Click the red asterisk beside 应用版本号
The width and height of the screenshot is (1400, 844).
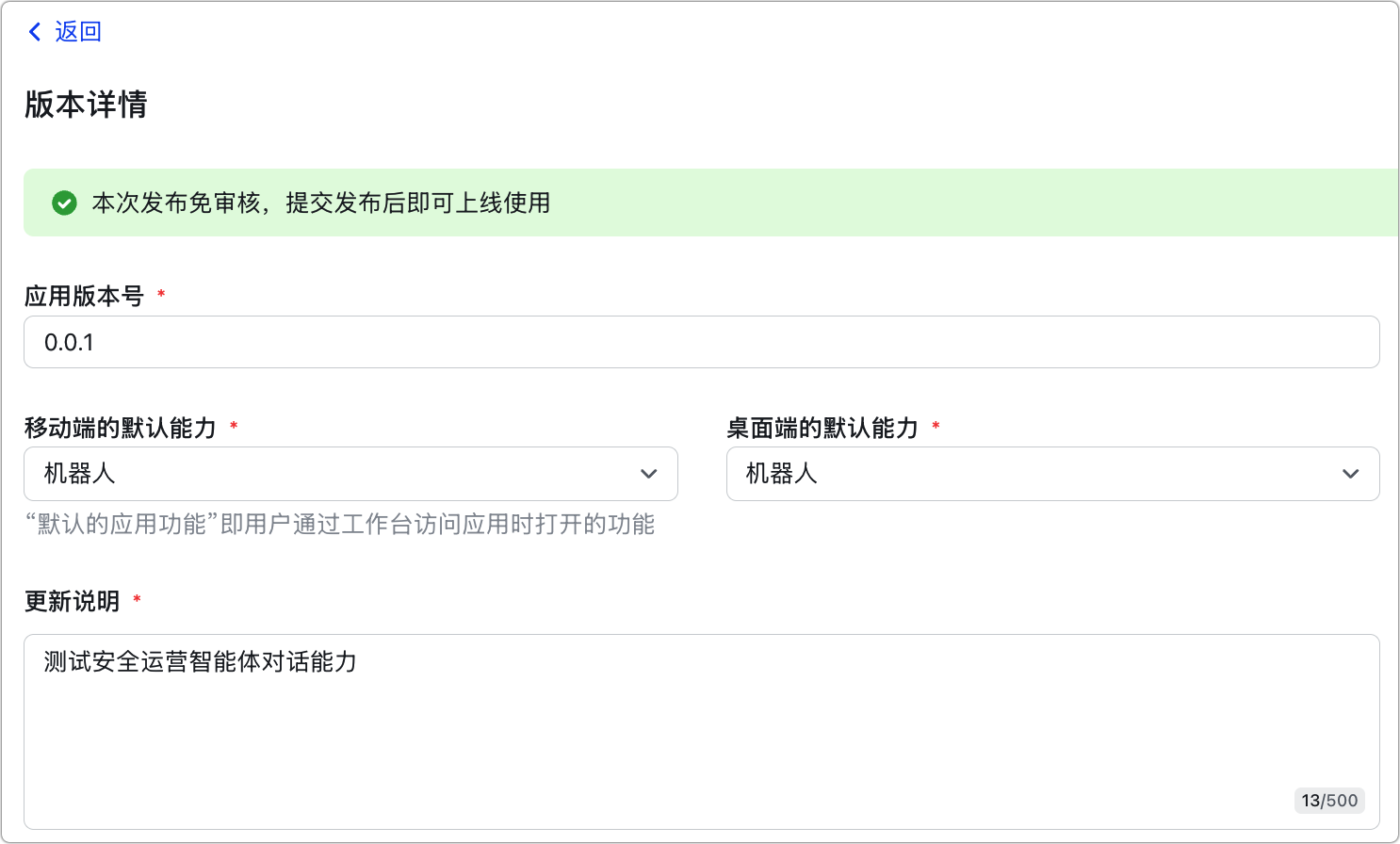[x=161, y=295]
